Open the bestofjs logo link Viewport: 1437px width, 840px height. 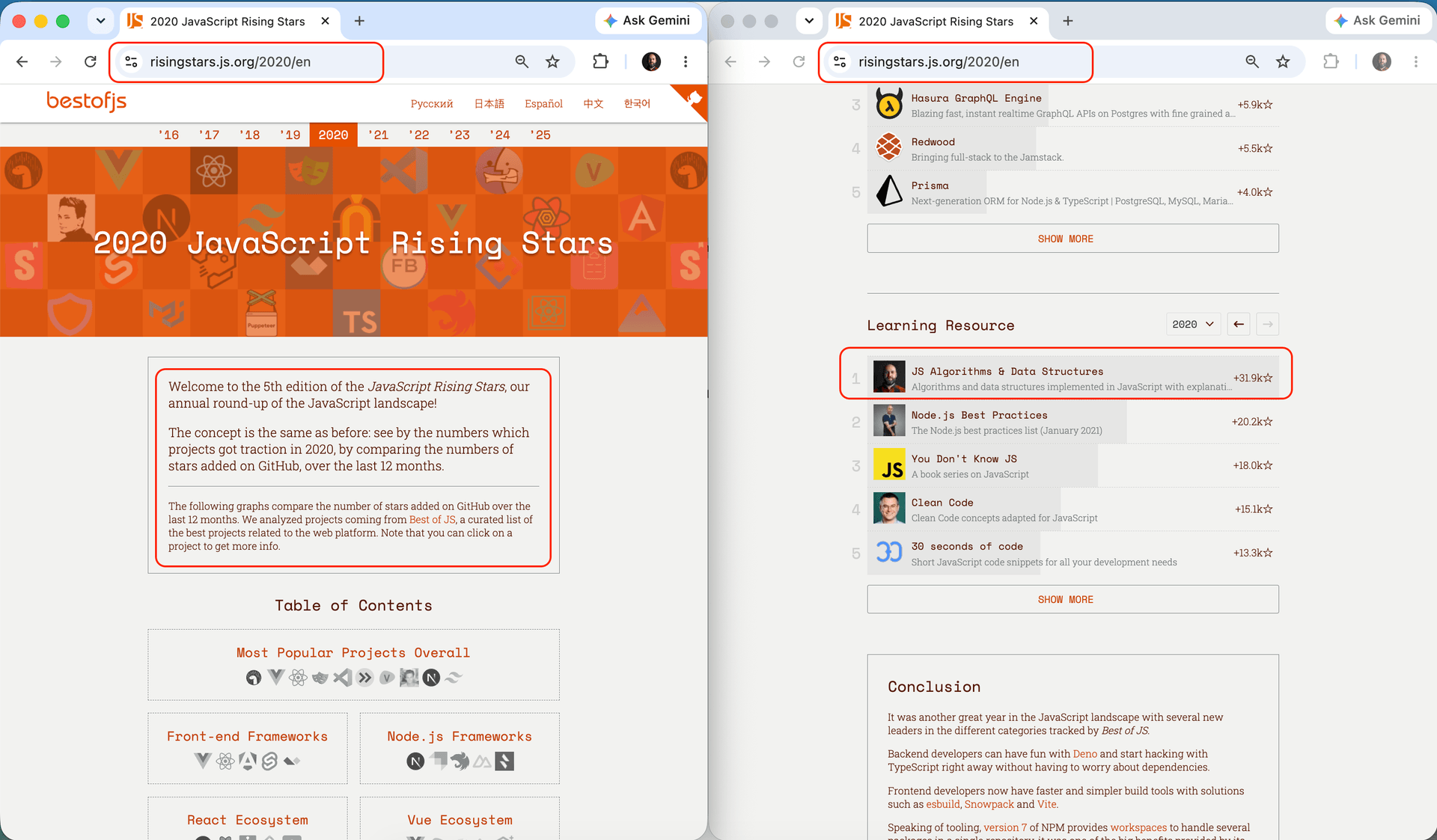pos(86,101)
